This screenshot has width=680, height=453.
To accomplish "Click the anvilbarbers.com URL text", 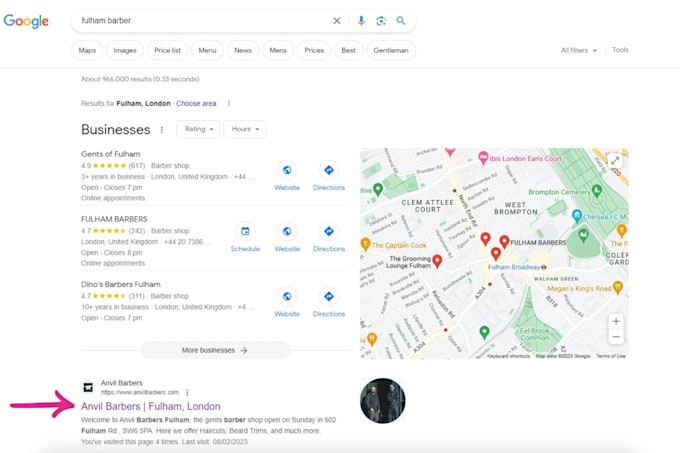I will point(140,392).
